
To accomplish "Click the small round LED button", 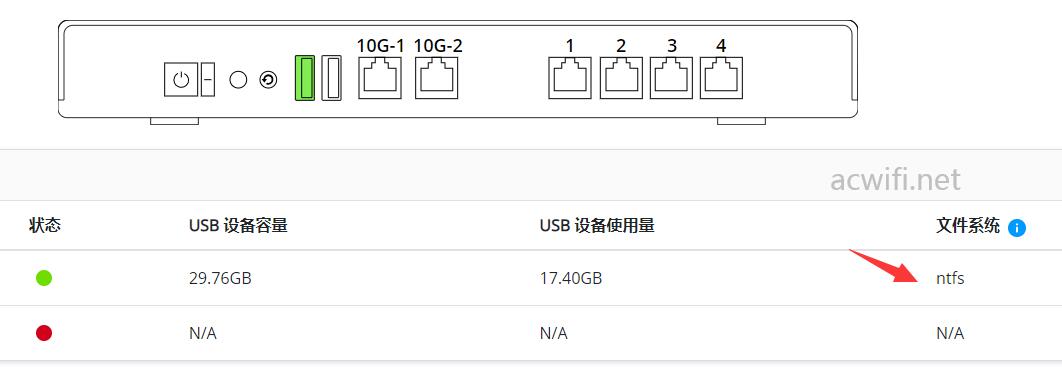I will (238, 80).
